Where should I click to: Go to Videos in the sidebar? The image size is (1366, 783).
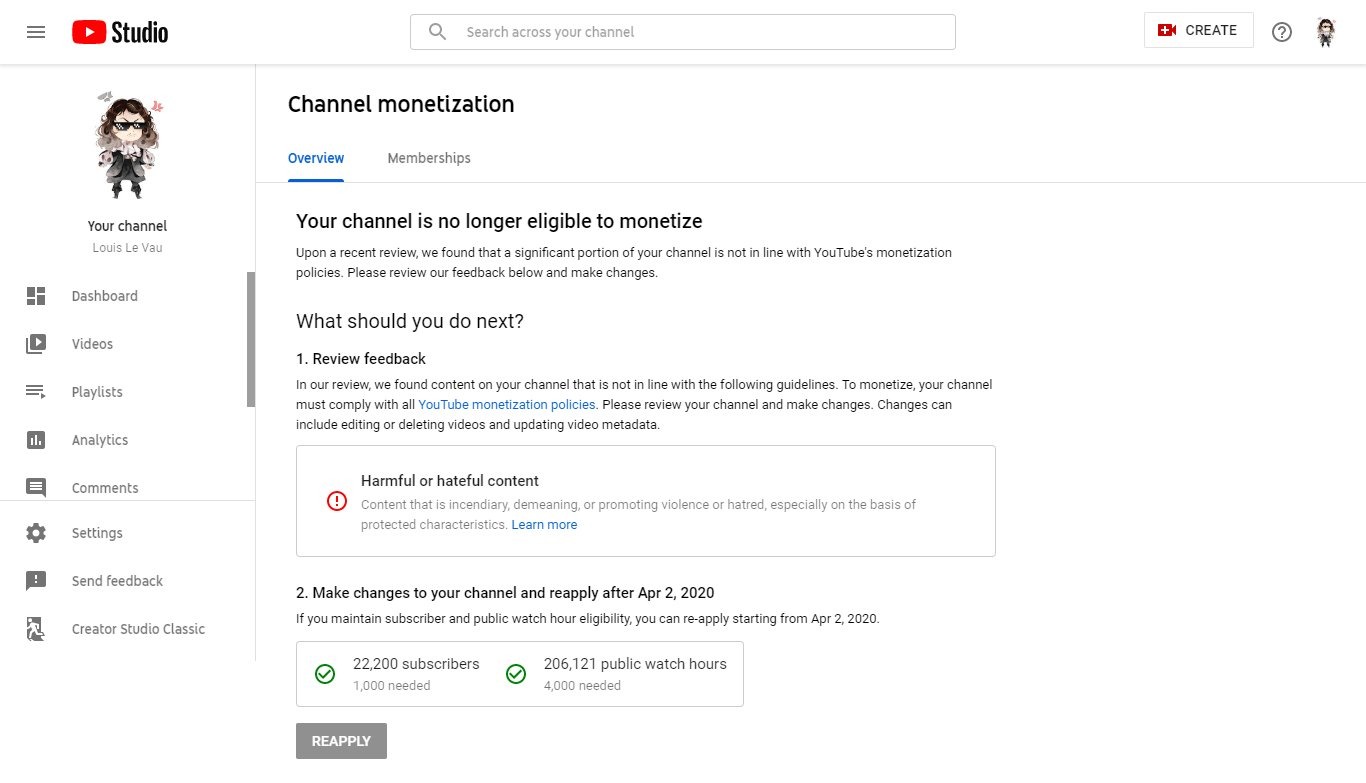[128, 344]
